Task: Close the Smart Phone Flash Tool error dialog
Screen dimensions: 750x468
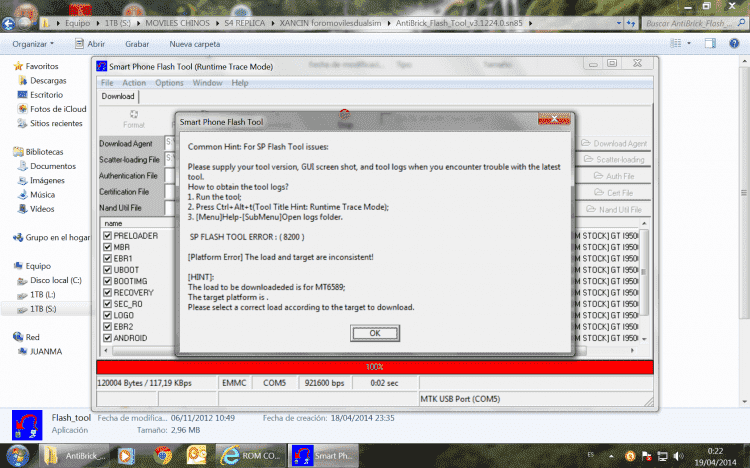Action: (x=554, y=119)
